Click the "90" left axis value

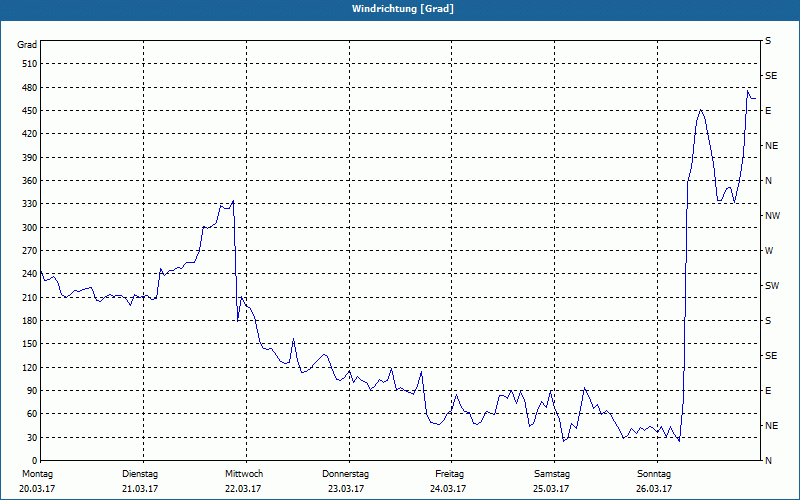31,391
